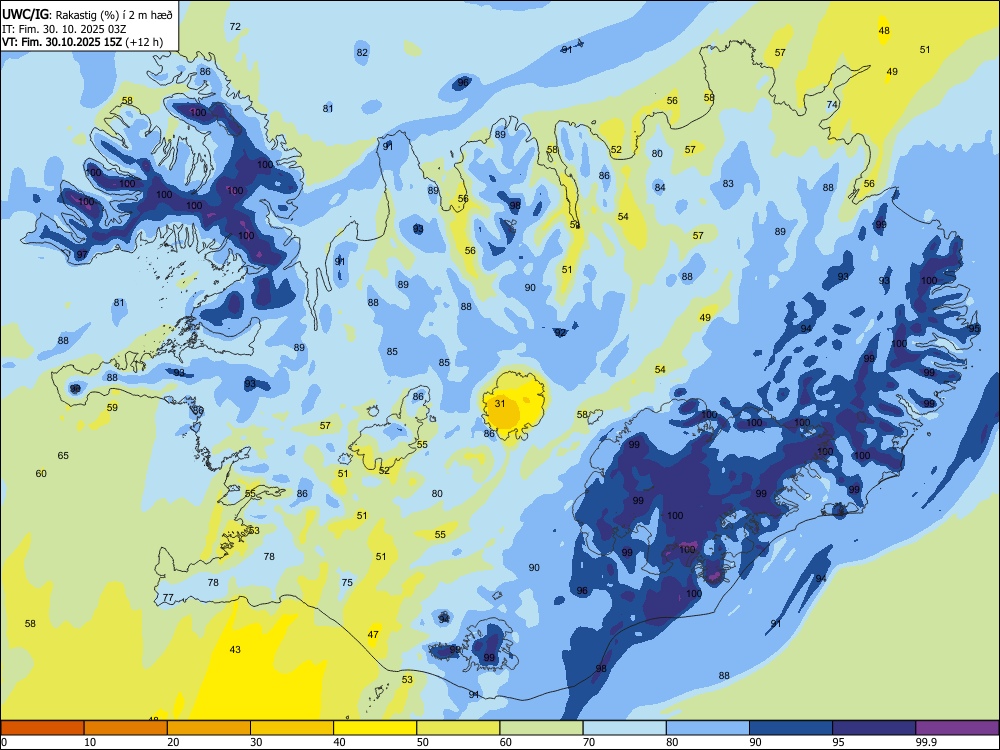Click the '72' humidity value
Screen dimensions: 1000x750
[235, 26]
